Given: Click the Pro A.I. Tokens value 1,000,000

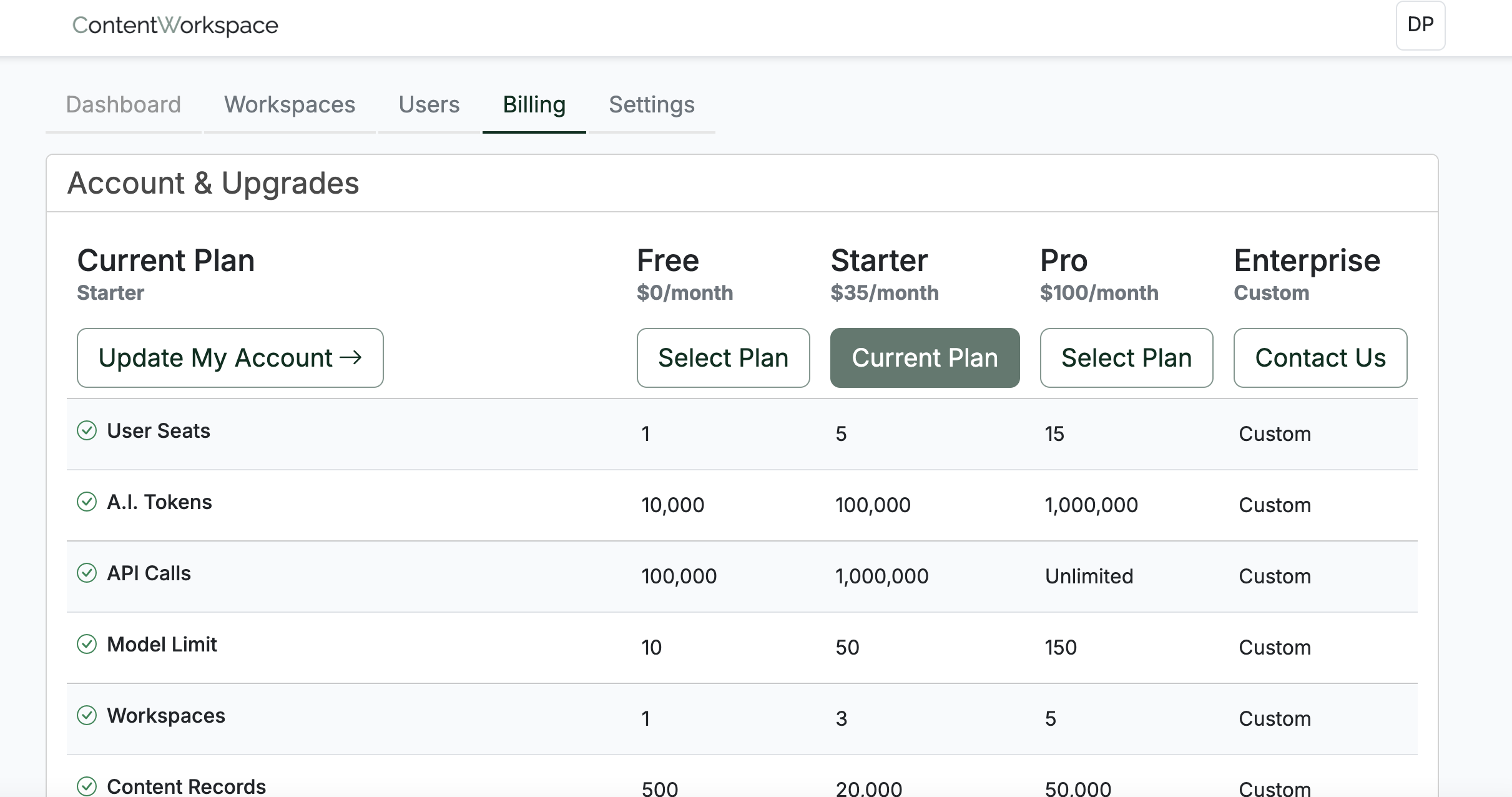Looking at the screenshot, I should [1091, 505].
